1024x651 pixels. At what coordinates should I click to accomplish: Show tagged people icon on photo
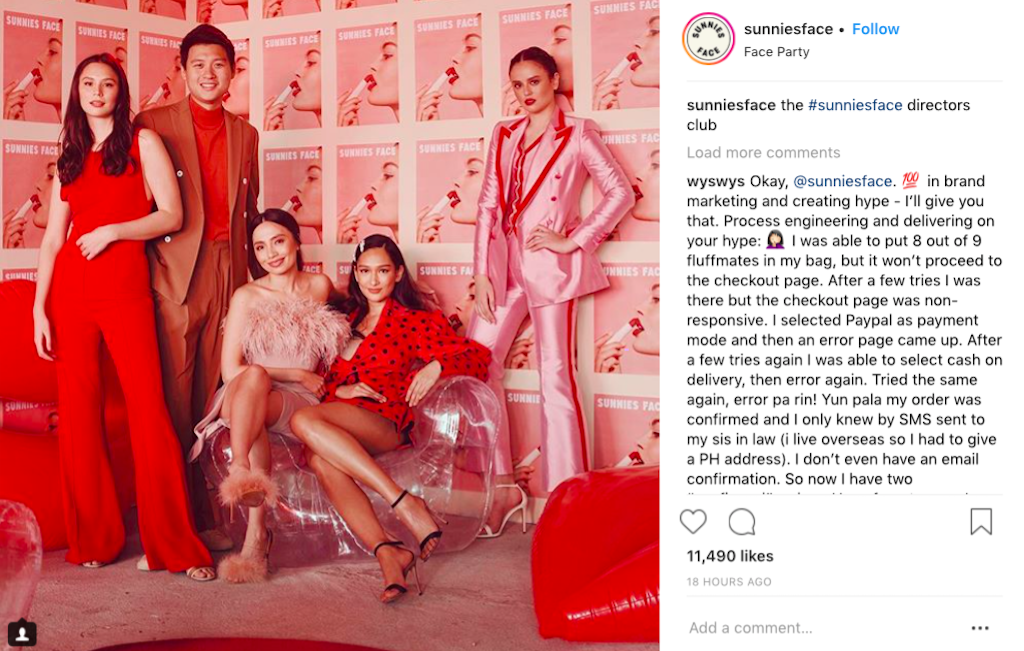[x=22, y=633]
